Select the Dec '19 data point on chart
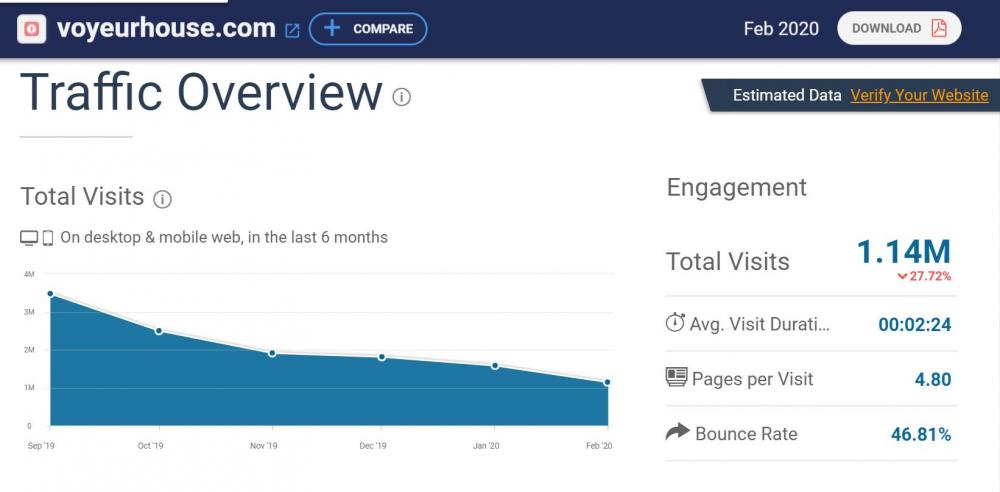The height and width of the screenshot is (492, 1000). (382, 357)
